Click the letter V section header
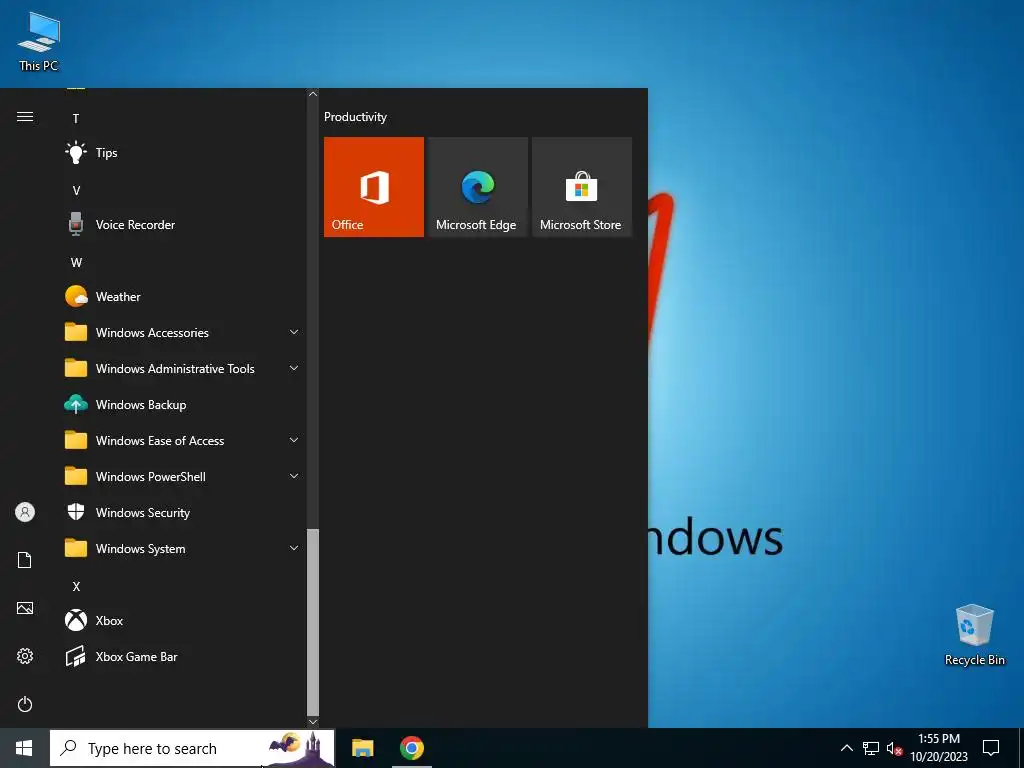 tap(76, 191)
